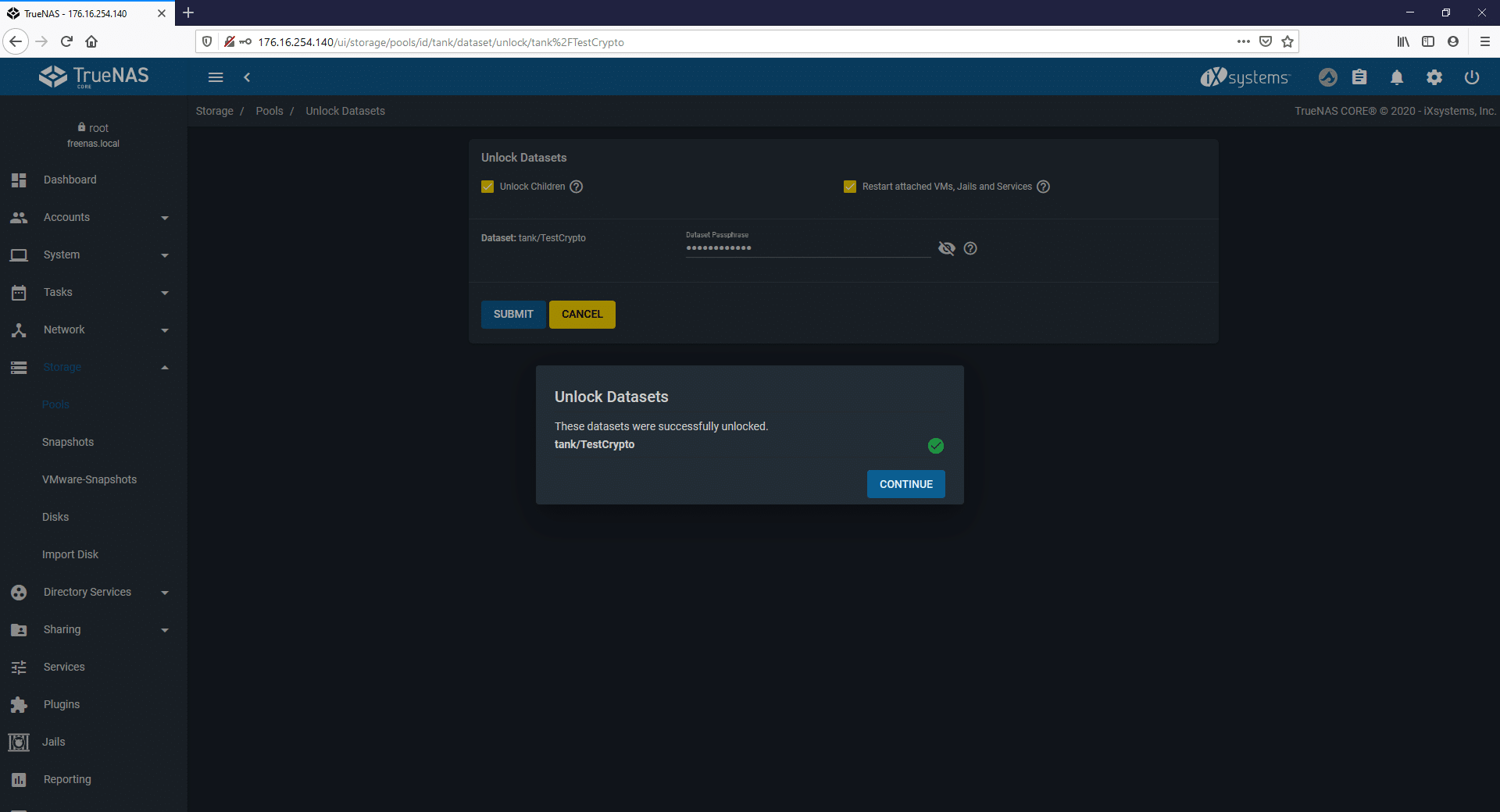The image size is (1500, 812).
Task: Go to Pools breadcrumb link
Action: 270,111
